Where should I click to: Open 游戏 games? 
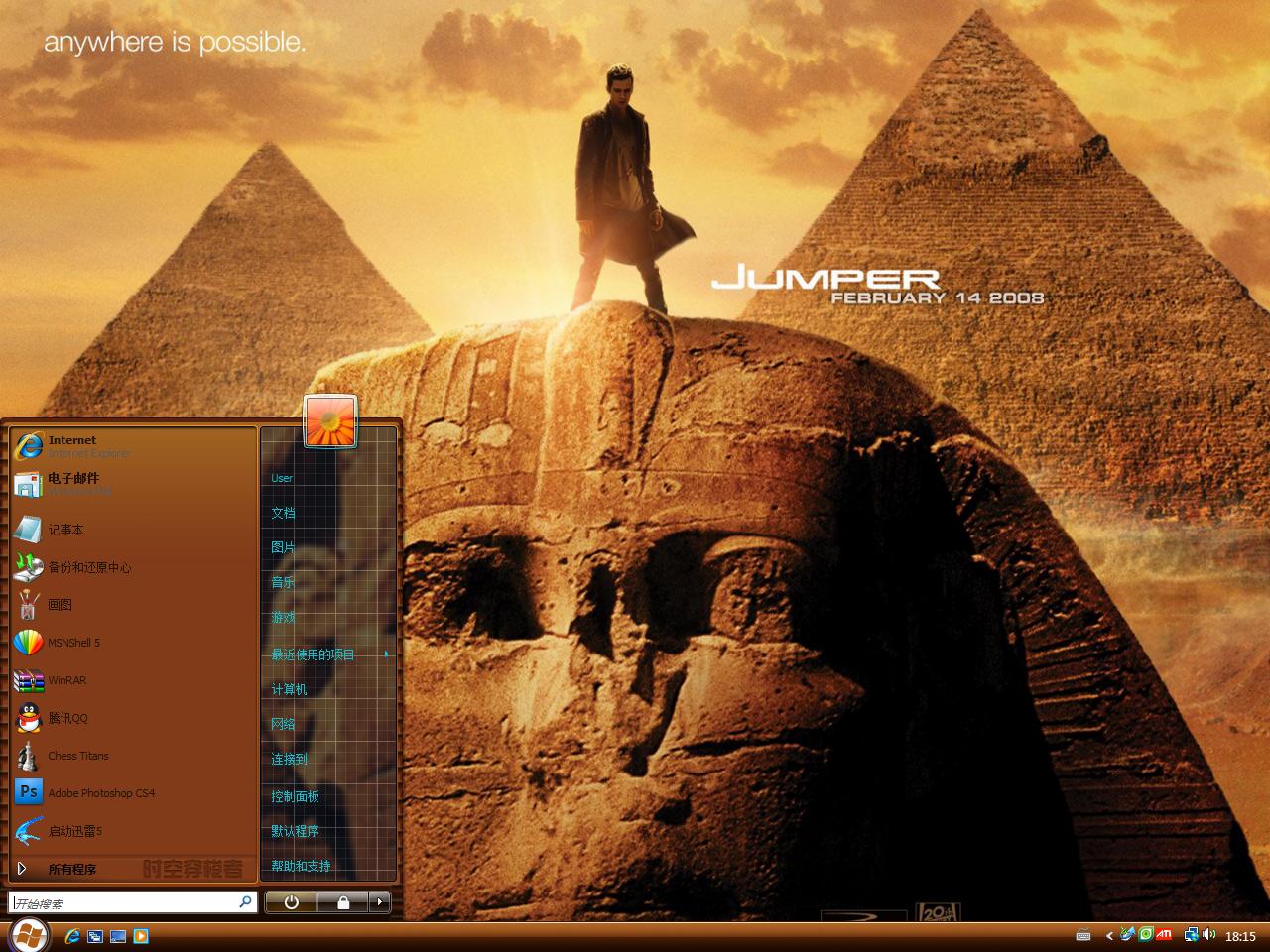[328, 617]
